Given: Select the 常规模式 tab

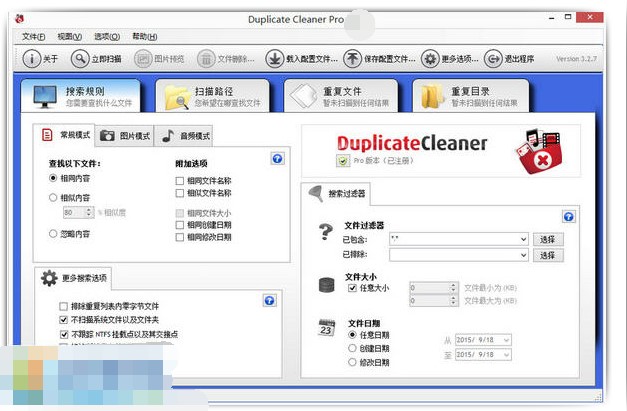Looking at the screenshot, I should 64,135.
